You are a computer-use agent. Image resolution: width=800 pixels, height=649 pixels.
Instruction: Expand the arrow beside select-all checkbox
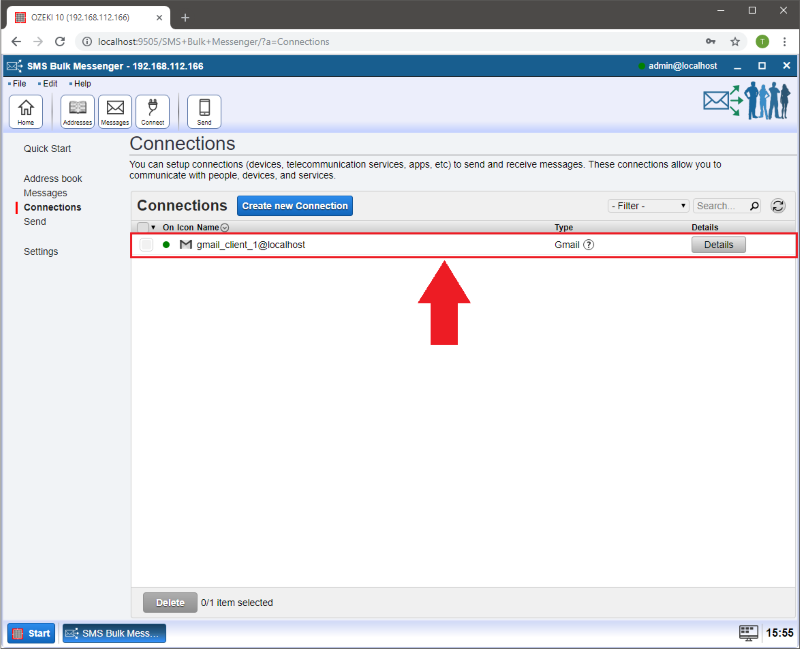pos(153,228)
